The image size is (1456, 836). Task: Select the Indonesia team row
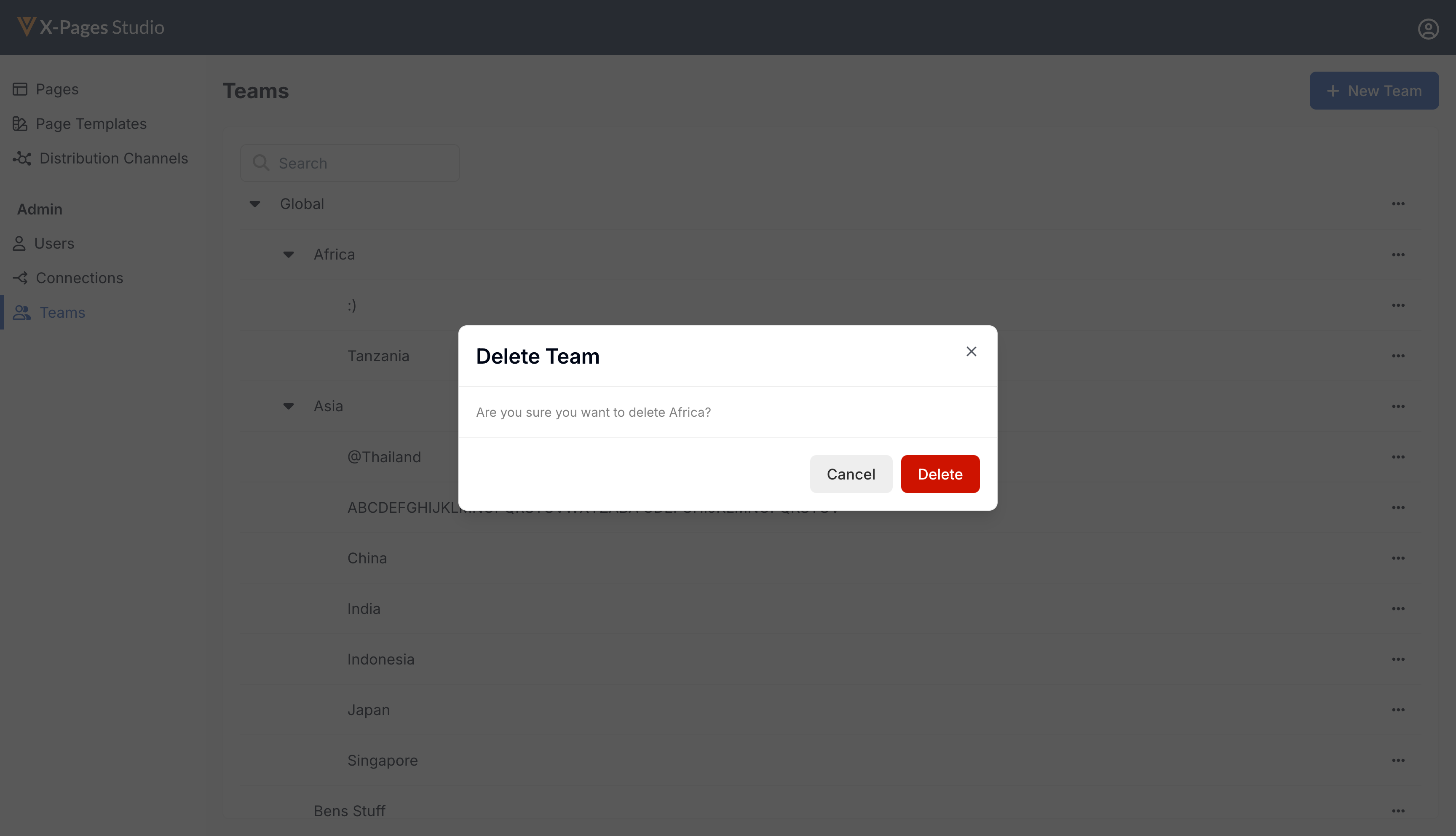(380, 659)
